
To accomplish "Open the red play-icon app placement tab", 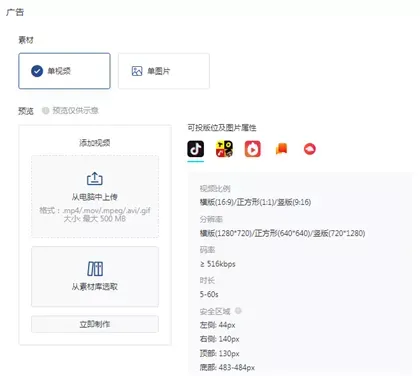I will 253,149.
